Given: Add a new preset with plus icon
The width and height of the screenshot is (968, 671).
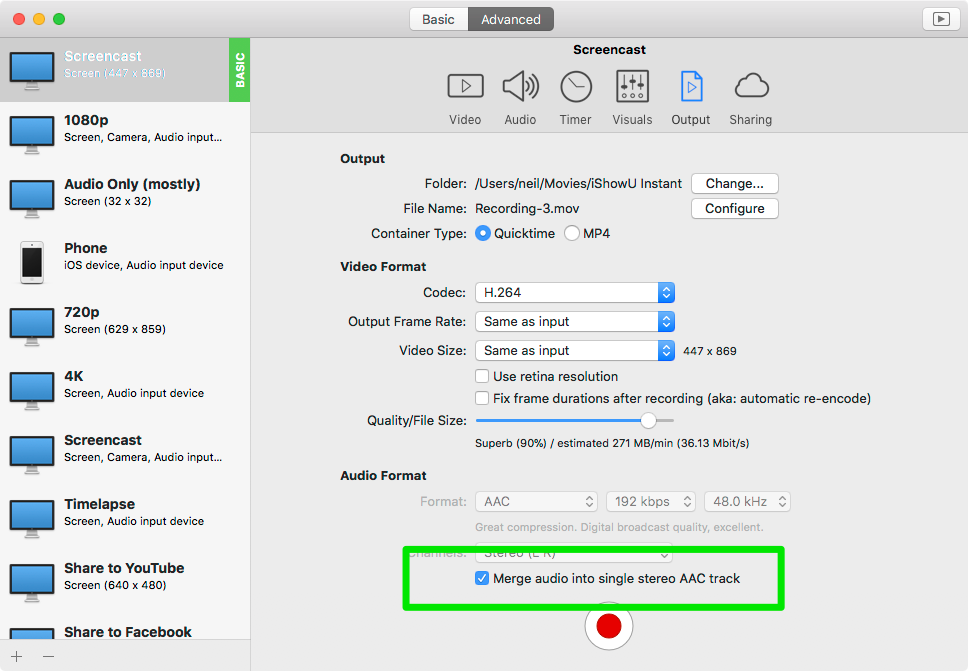Looking at the screenshot, I should coord(17,656).
